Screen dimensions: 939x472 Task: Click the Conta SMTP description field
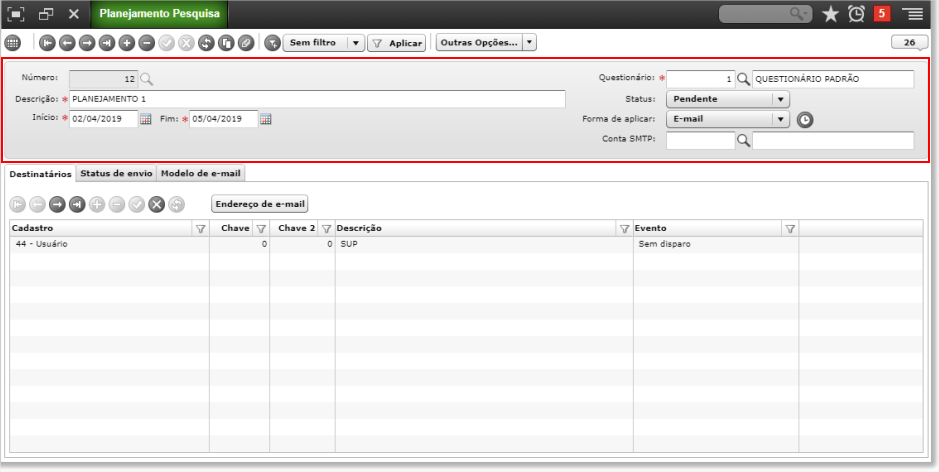(x=833, y=141)
